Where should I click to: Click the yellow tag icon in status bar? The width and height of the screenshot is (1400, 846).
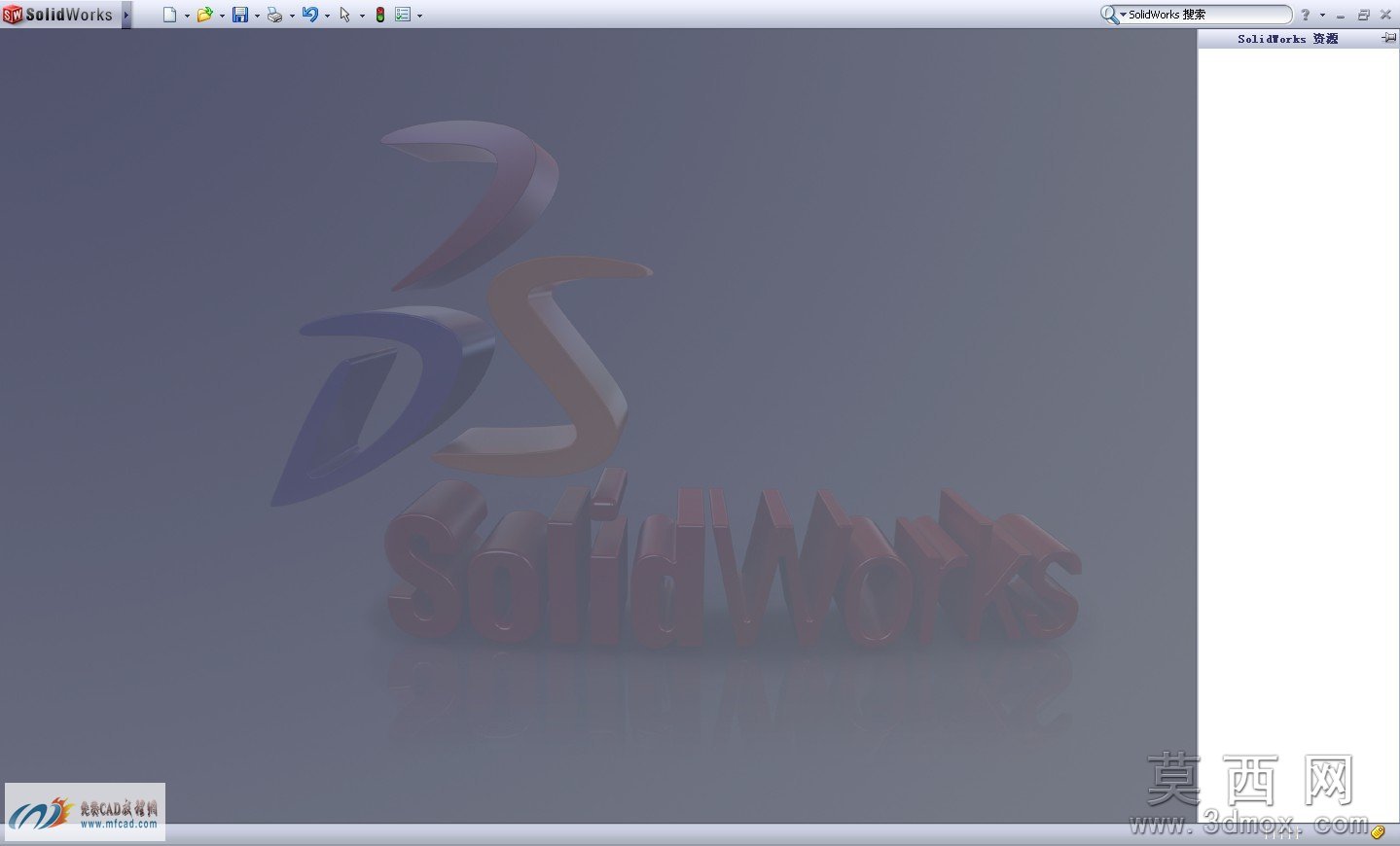pos(1378,832)
